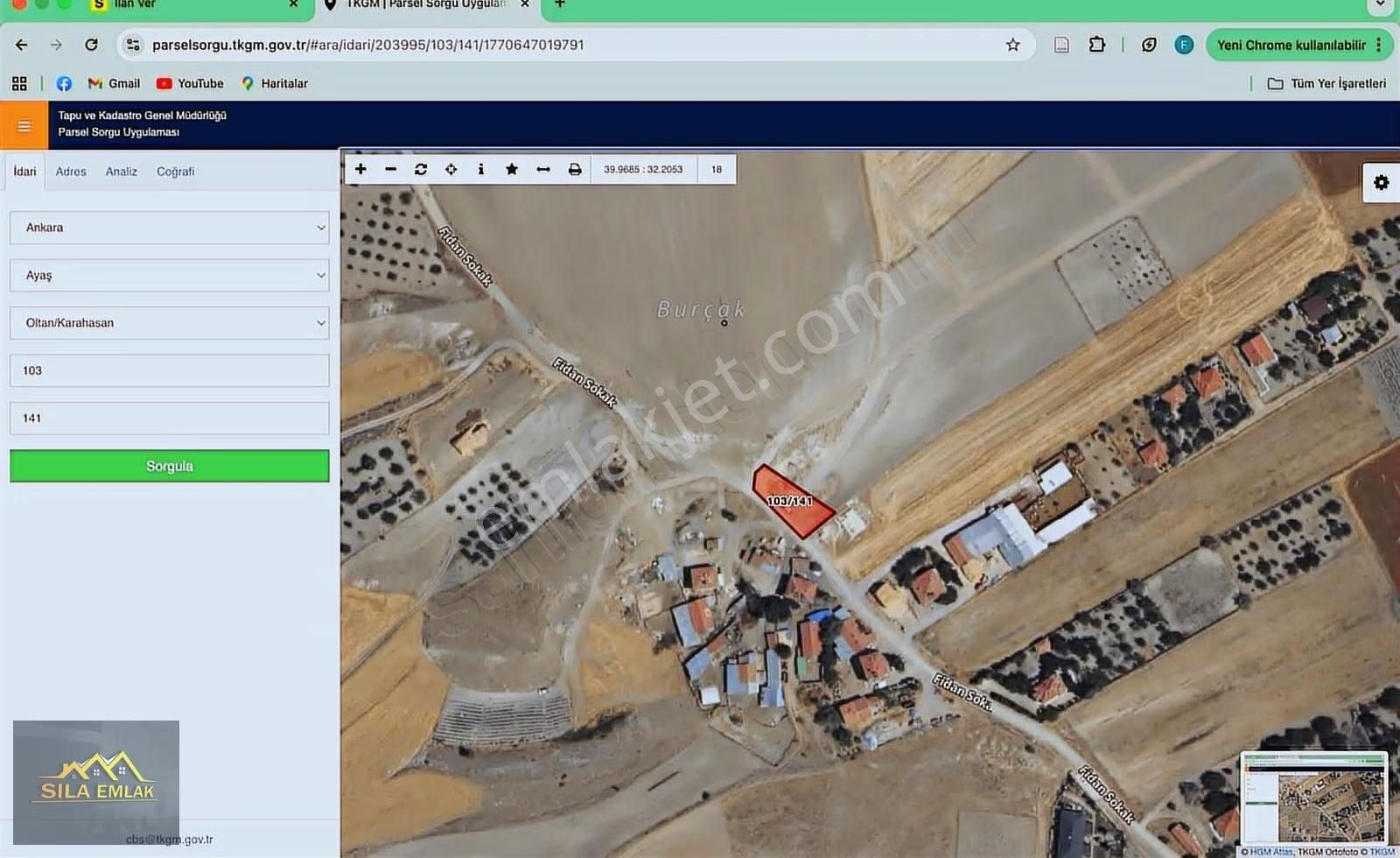Screen dimensions: 1400x858
Task: Expand the Ayaş district dropdown
Action: (170, 275)
